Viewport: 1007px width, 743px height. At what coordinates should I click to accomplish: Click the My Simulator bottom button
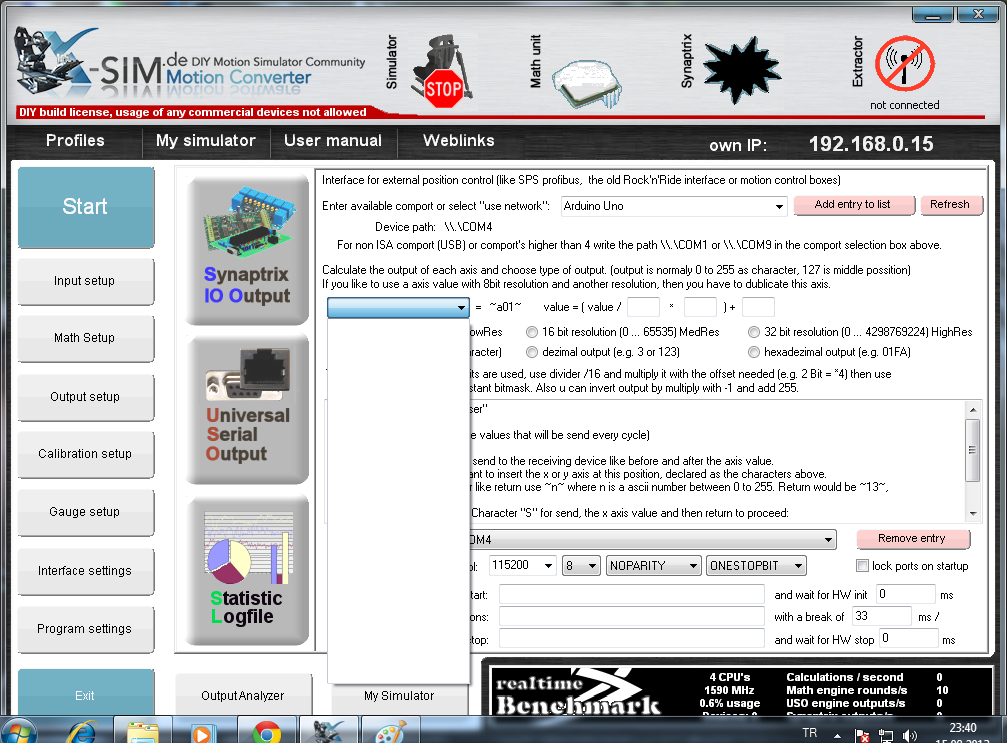(399, 695)
